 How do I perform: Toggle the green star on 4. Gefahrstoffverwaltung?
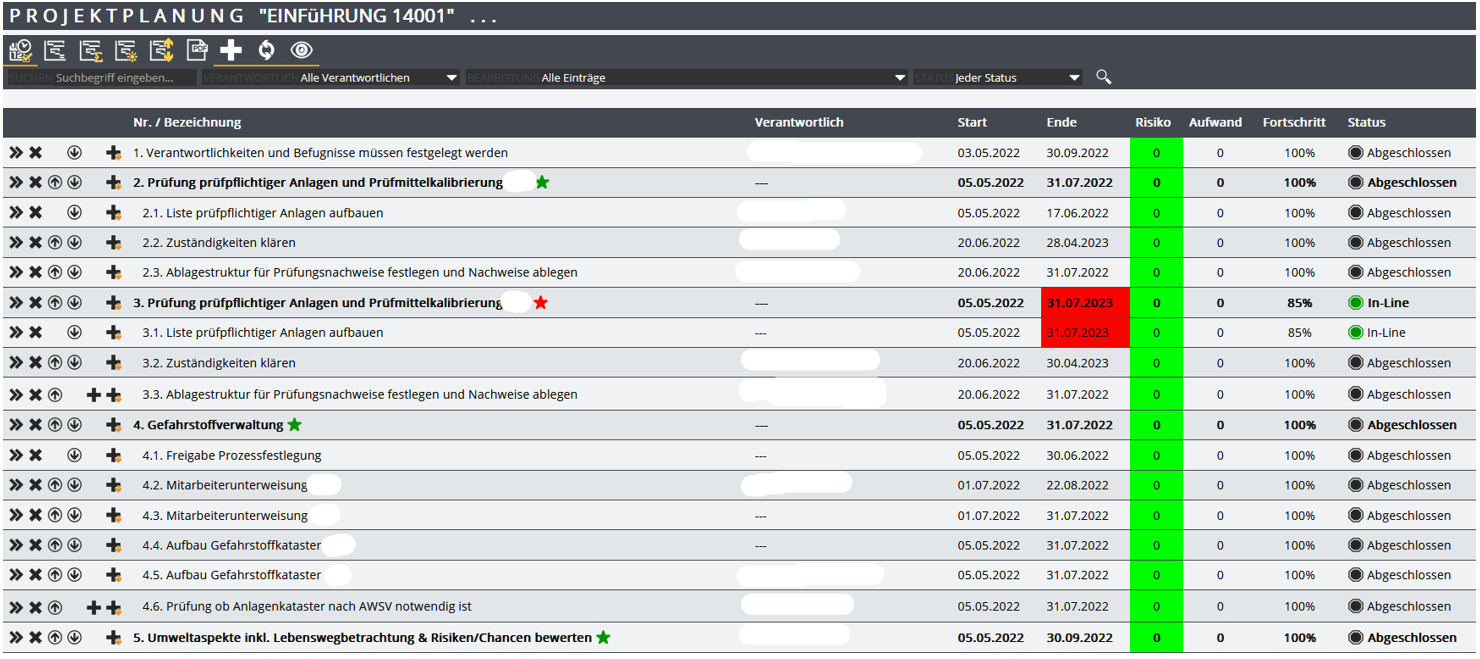[x=294, y=425]
